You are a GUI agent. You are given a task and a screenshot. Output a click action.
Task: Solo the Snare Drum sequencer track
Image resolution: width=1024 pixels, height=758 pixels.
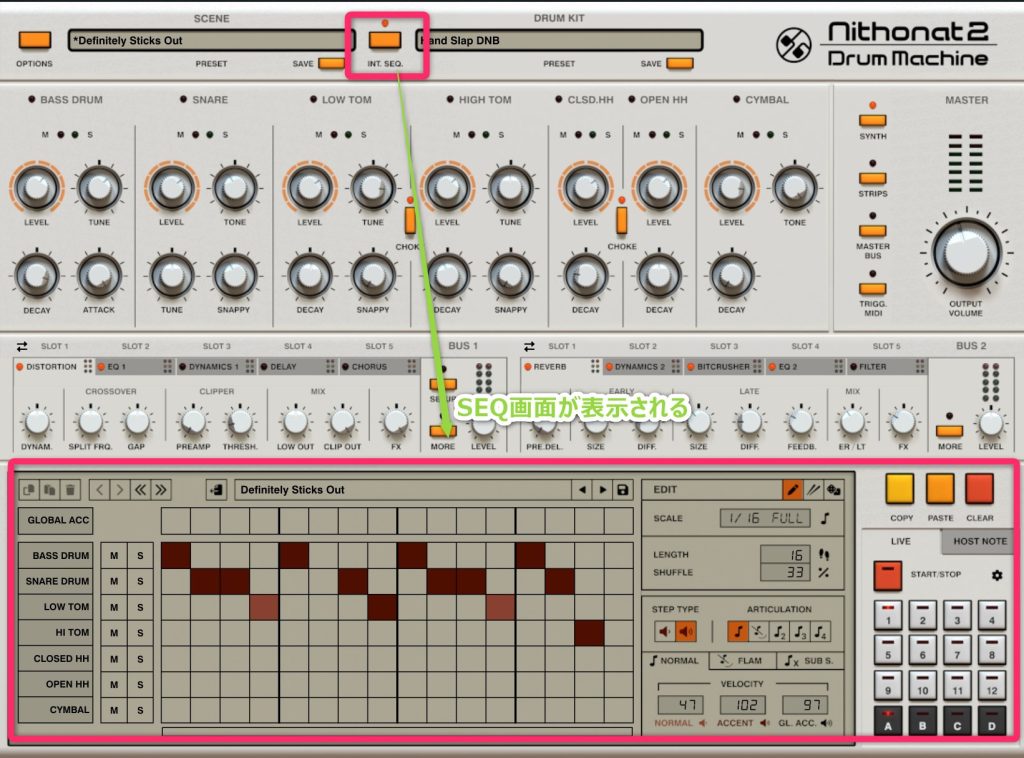coord(140,581)
